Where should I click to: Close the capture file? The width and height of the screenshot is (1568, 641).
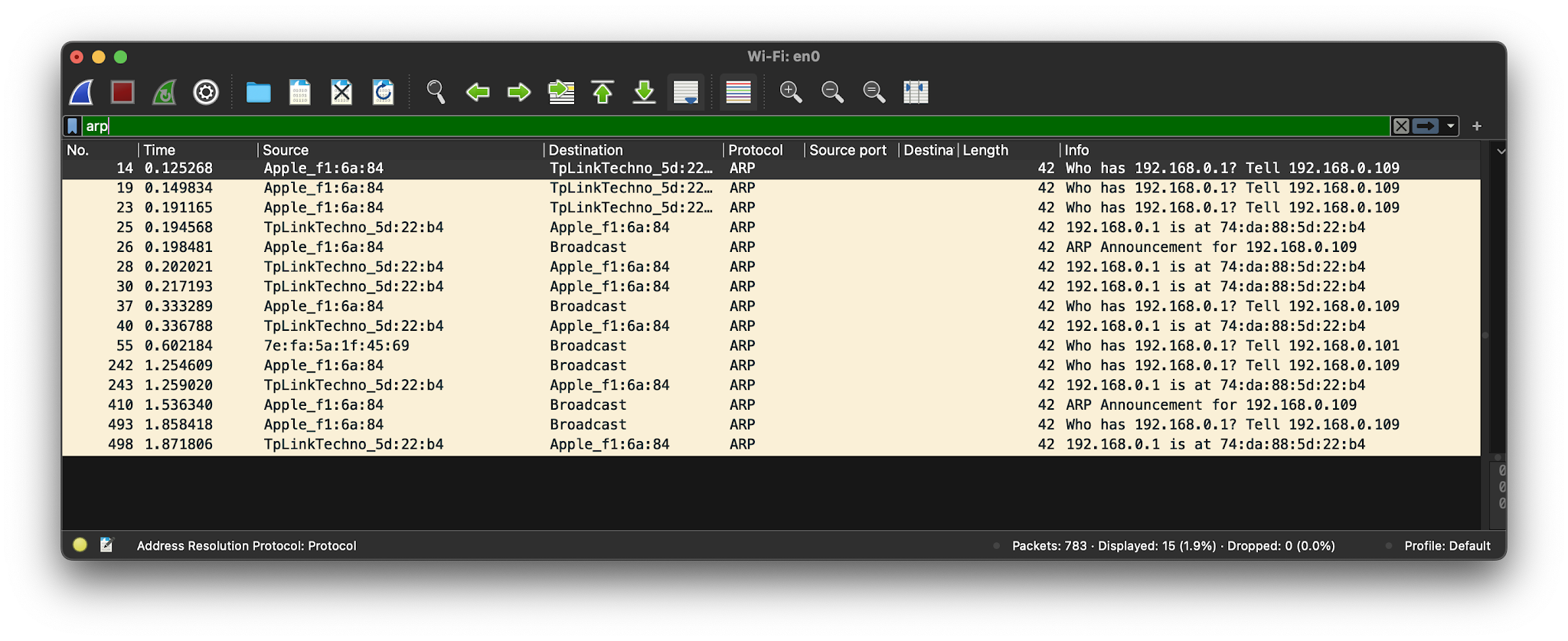click(x=341, y=93)
